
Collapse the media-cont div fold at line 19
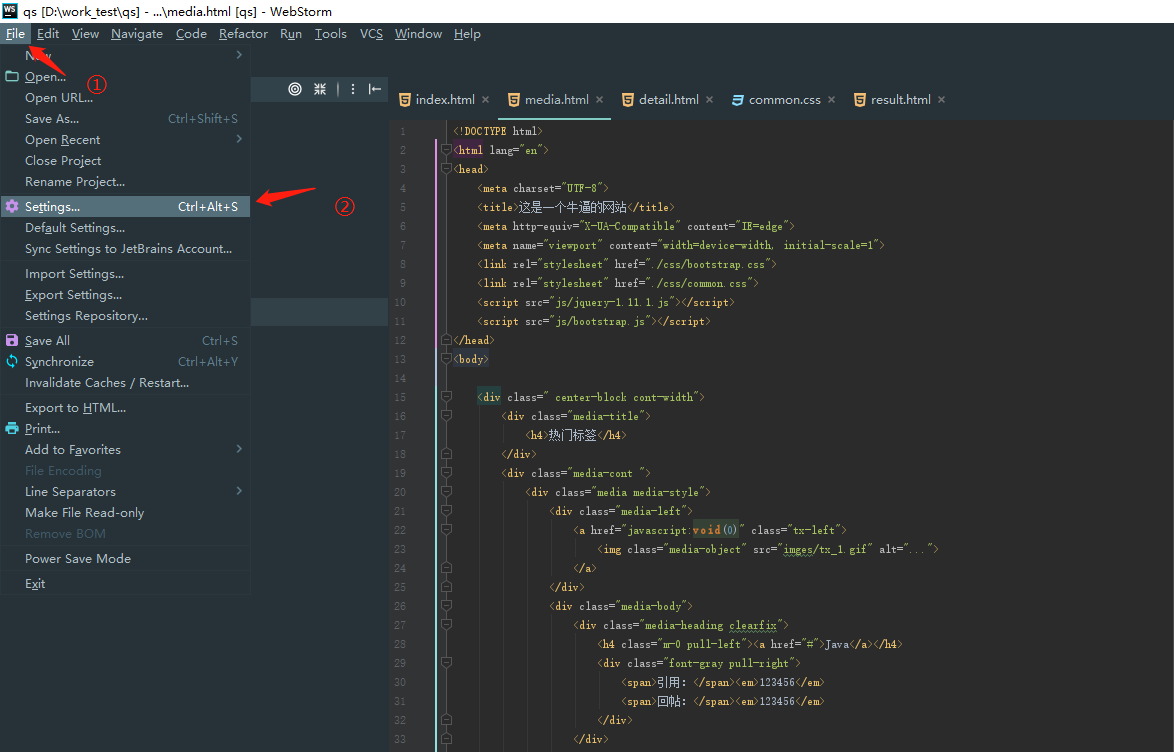coord(446,473)
